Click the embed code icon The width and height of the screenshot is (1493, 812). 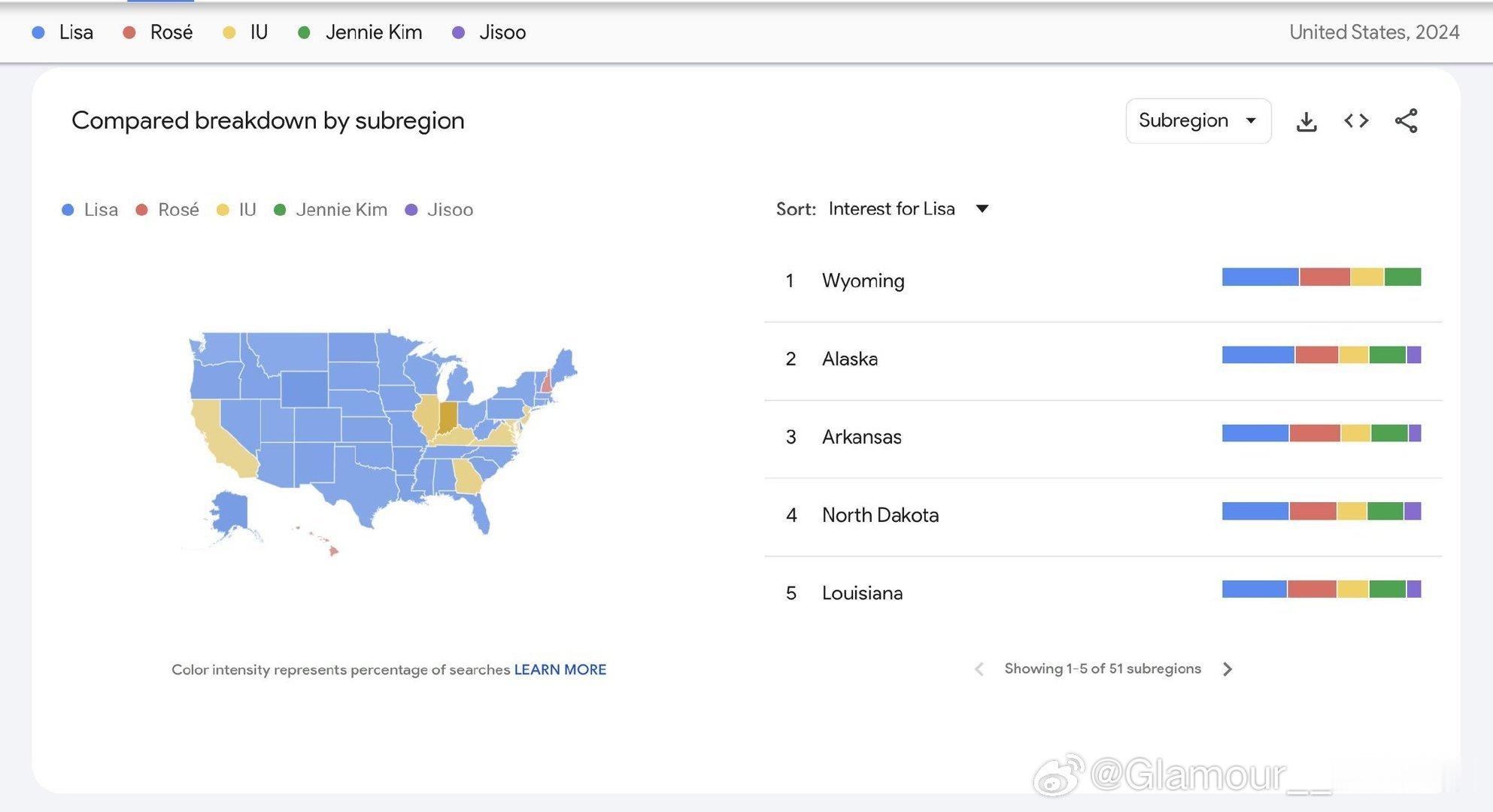coord(1356,121)
